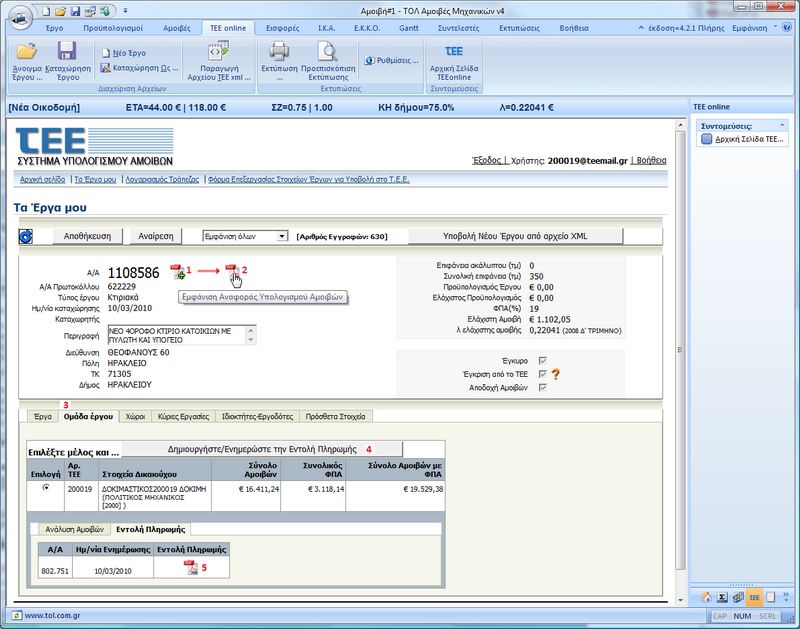Click the Καταχώρηση Έργου floppy disk icon
800x629 pixels.
point(67,52)
